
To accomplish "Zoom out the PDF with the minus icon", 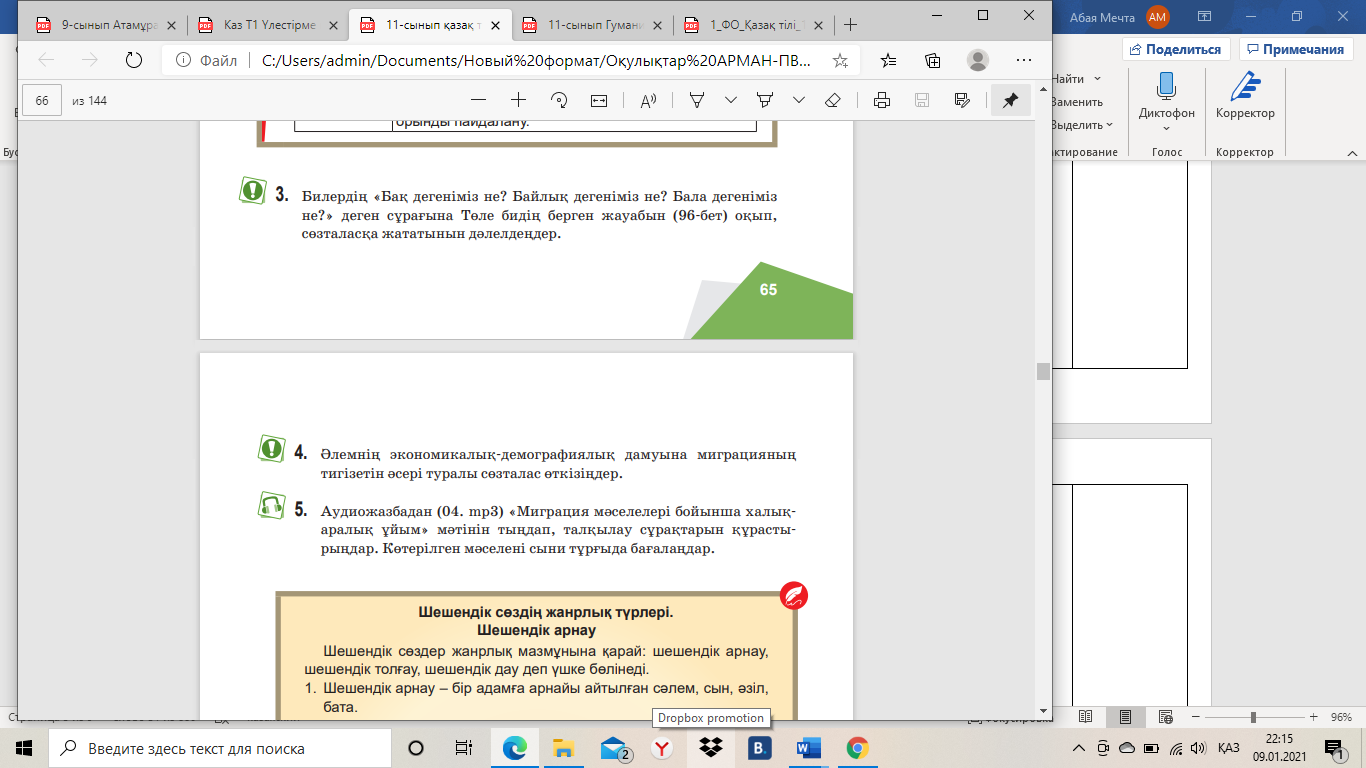I will pyautogui.click(x=478, y=100).
